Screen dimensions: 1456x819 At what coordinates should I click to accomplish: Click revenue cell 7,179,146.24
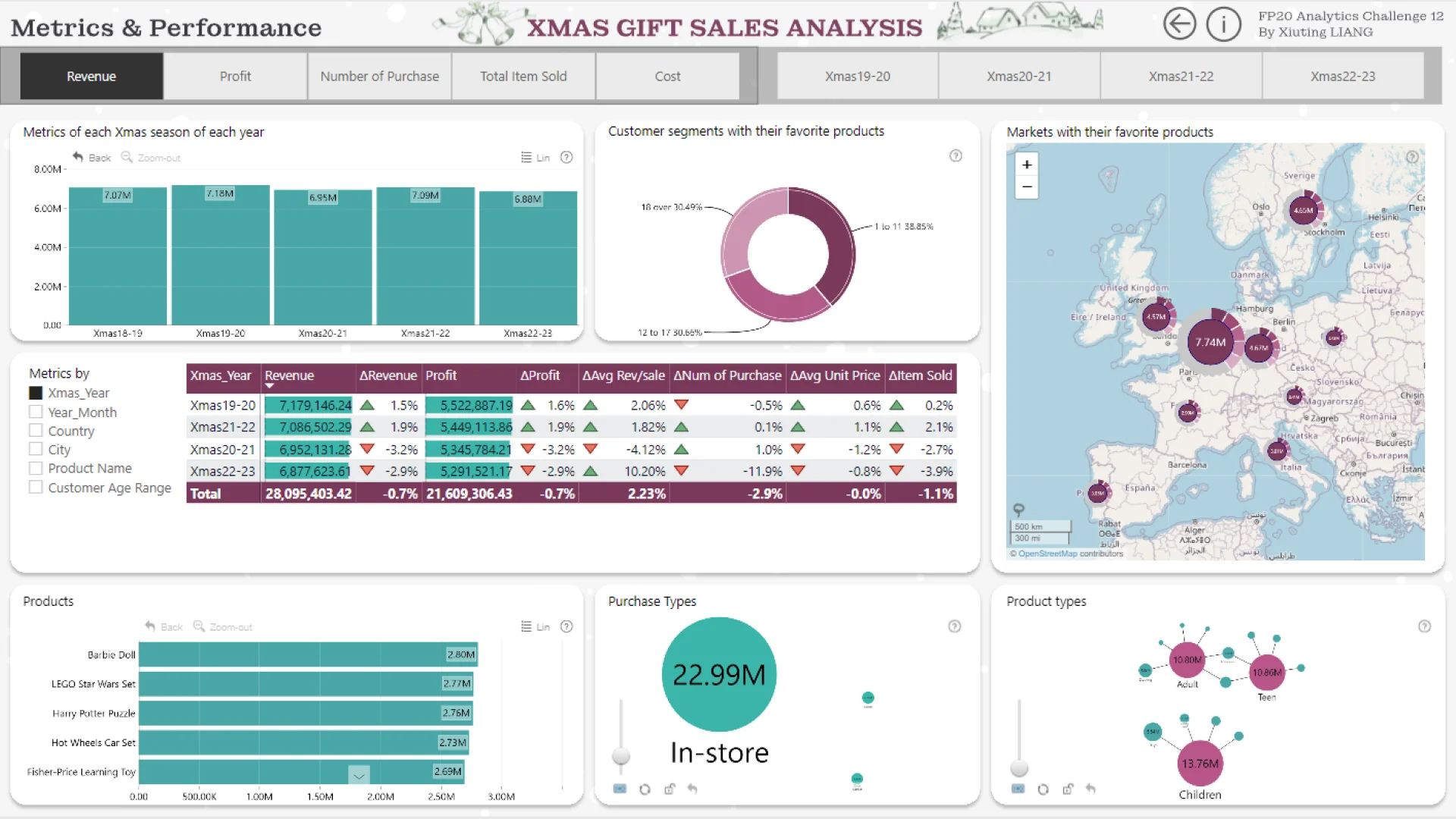click(x=309, y=405)
